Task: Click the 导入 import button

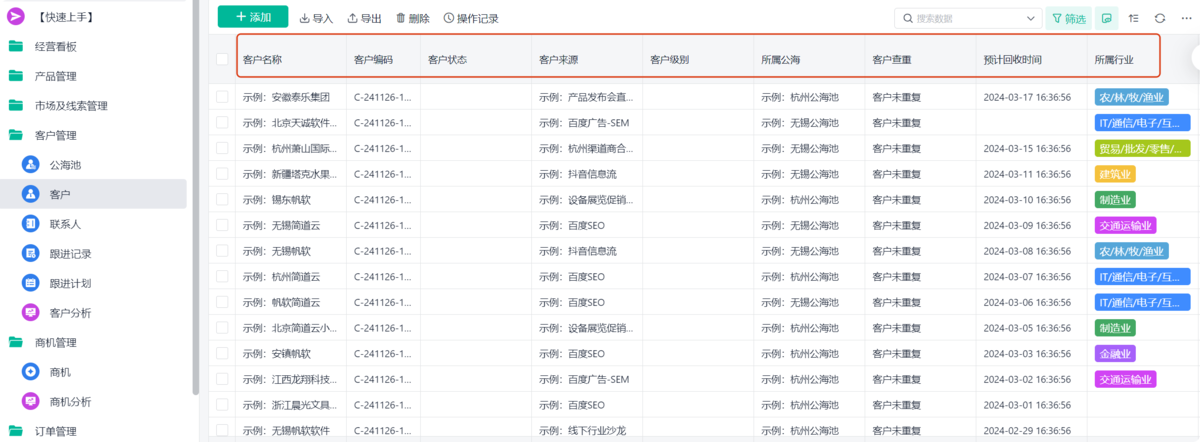Action: click(316, 18)
